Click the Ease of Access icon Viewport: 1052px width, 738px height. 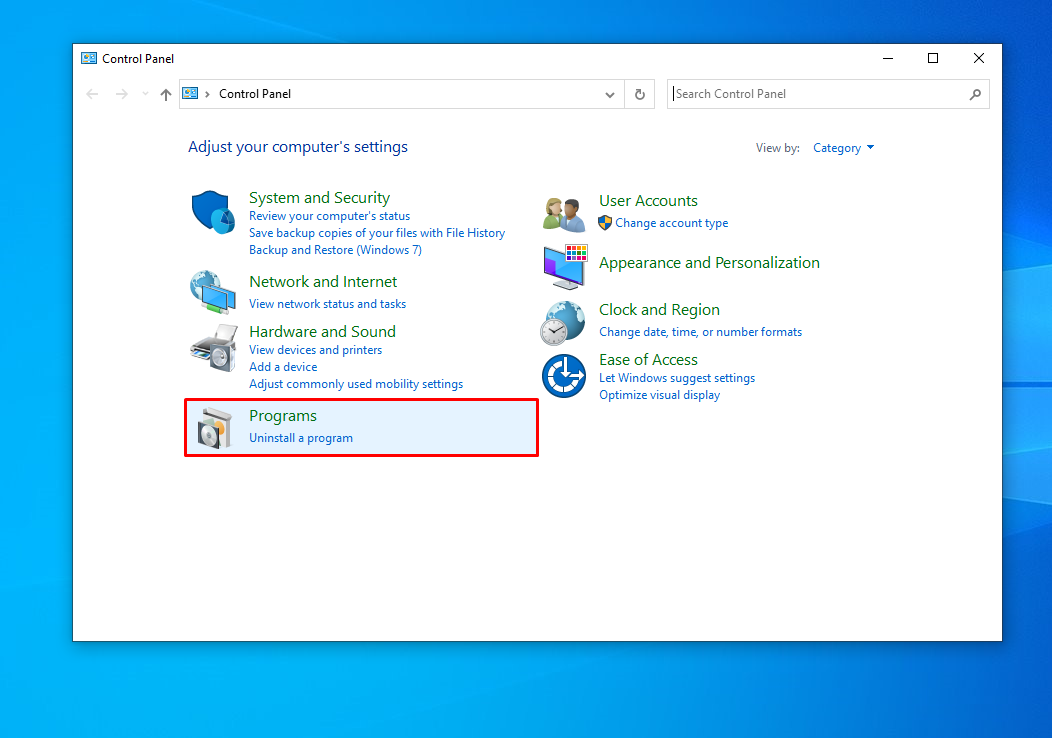click(x=564, y=376)
